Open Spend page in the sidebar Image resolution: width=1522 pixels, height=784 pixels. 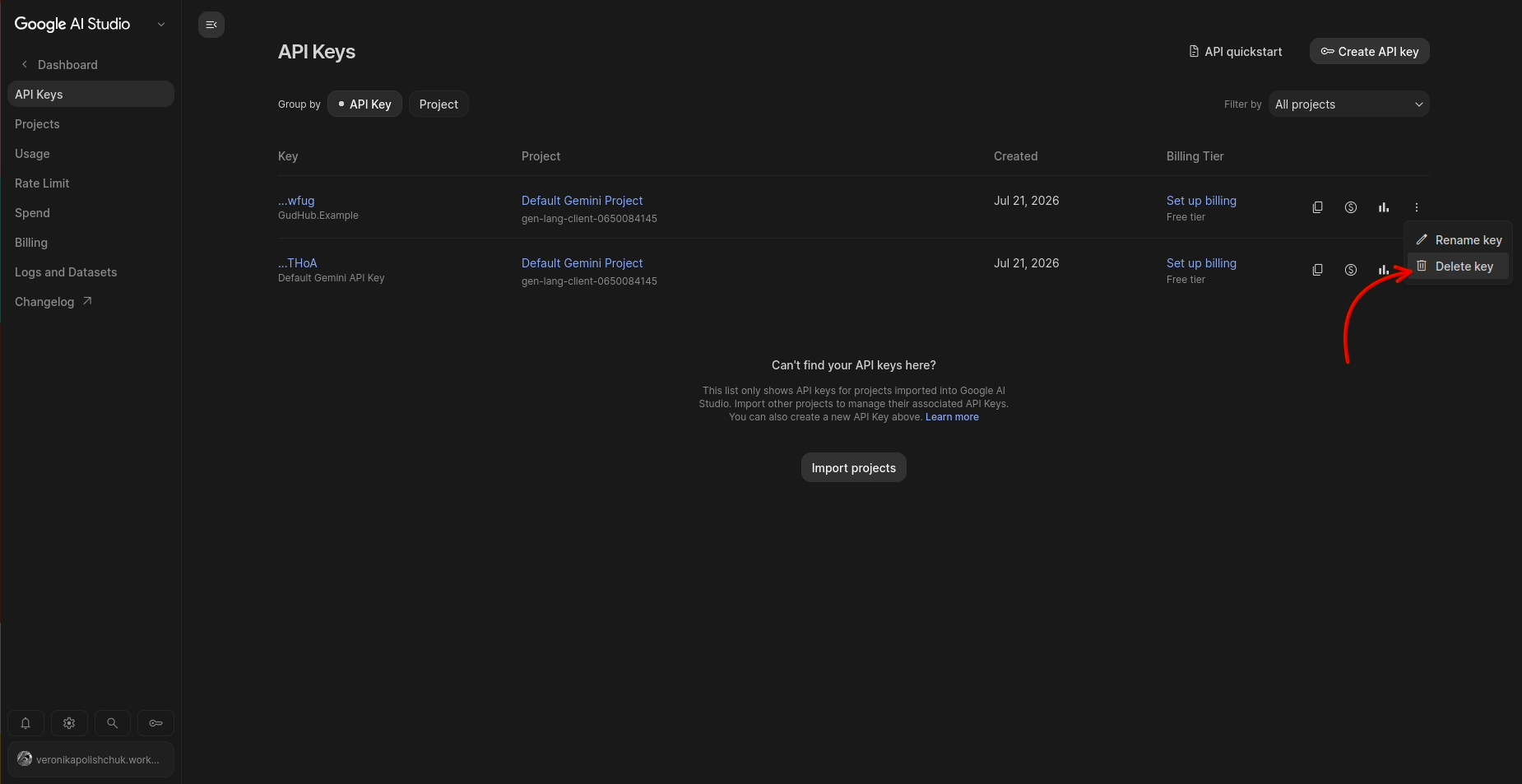pos(32,213)
